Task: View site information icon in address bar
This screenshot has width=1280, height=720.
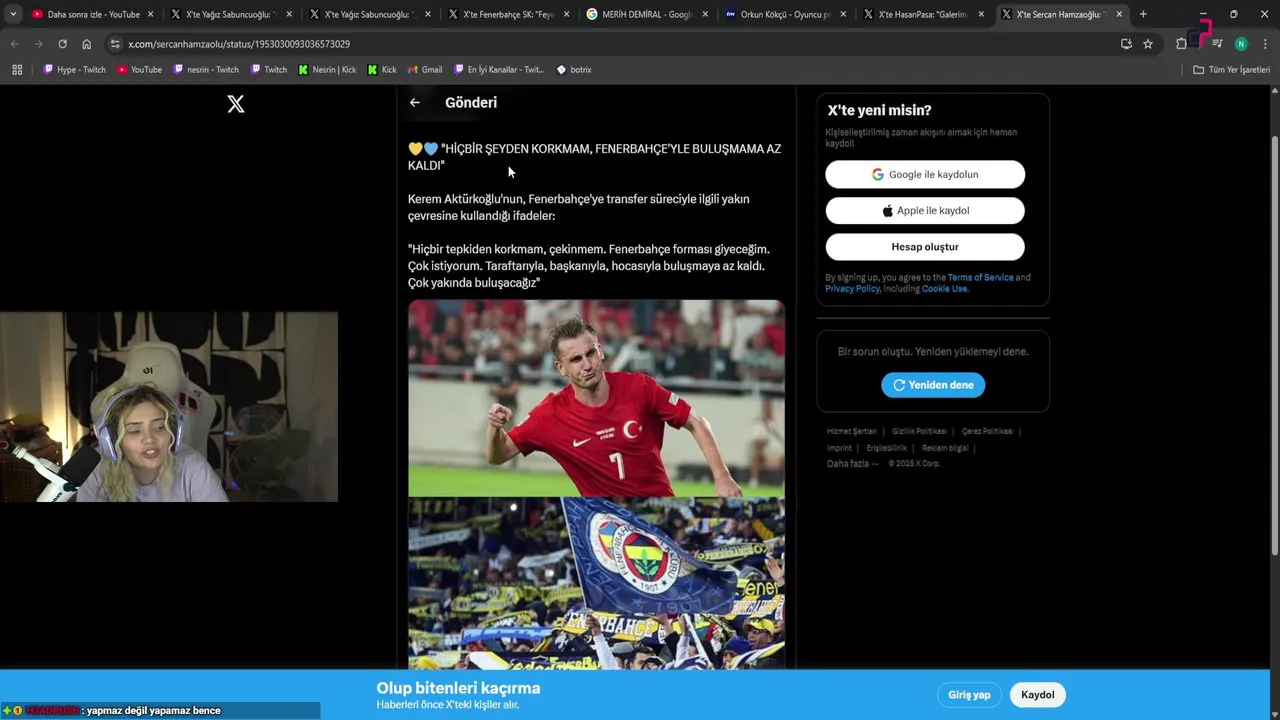Action: [115, 44]
